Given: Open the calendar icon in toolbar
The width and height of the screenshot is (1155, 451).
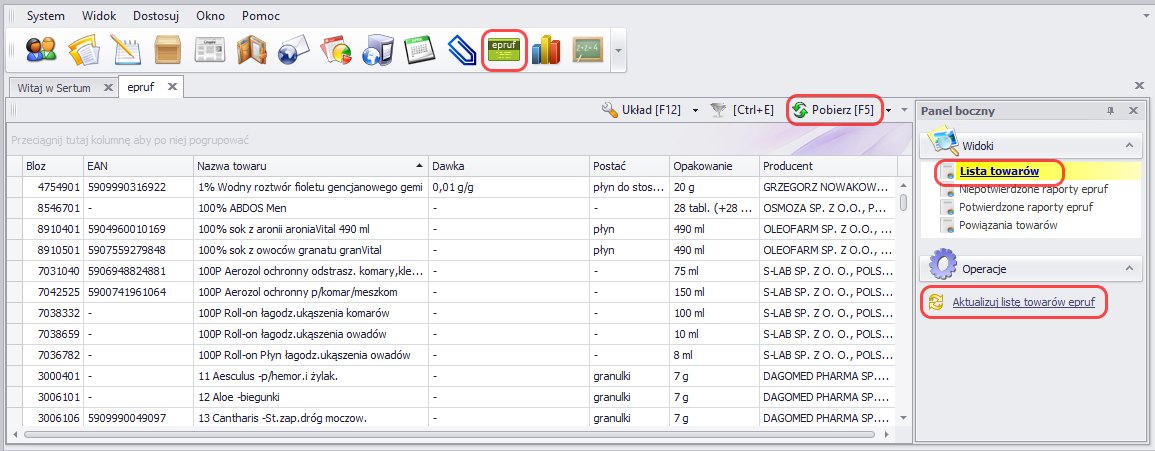Looking at the screenshot, I should pyautogui.click(x=417, y=50).
